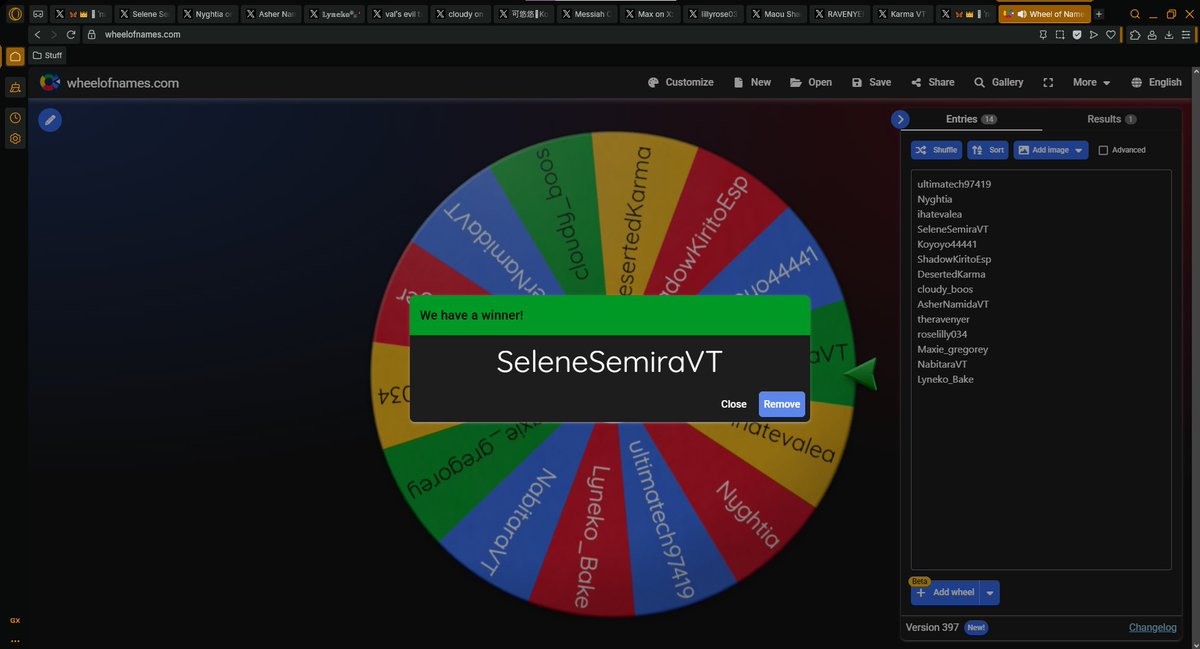Viewport: 1200px width, 649px height.
Task: Open the easy setup menu icon
Action: (x=1186, y=34)
